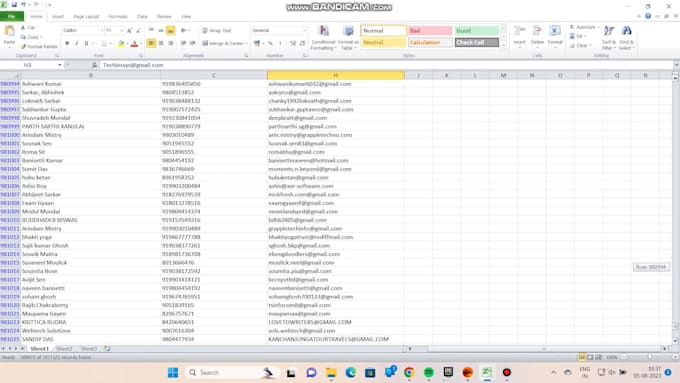Viewport: 680px width, 383px height.
Task: Open the font size dropdown
Action: coord(122,30)
